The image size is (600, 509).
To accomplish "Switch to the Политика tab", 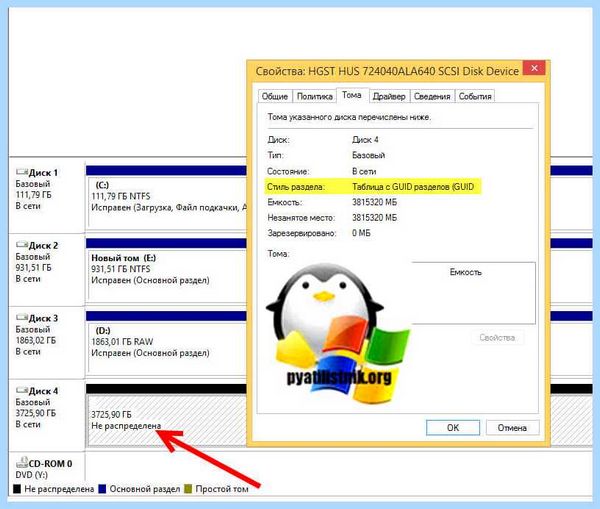I will click(315, 96).
